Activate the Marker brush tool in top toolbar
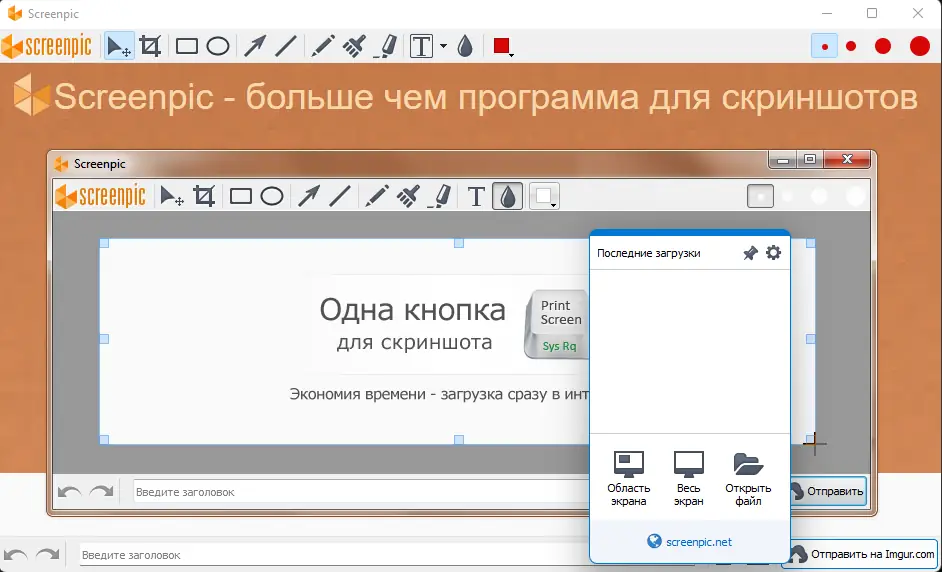Image resolution: width=942 pixels, height=572 pixels. [x=354, y=46]
